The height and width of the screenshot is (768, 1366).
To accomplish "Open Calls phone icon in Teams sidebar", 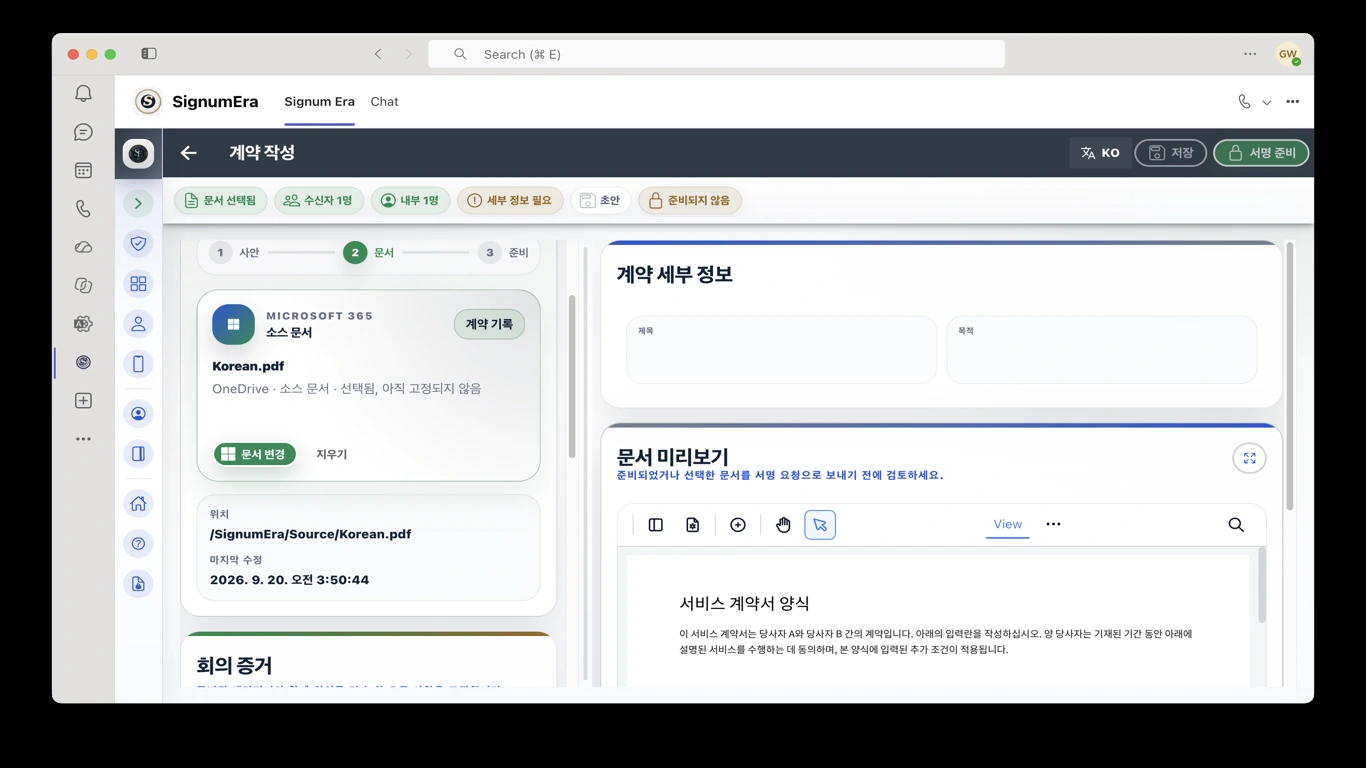I will click(x=83, y=209).
